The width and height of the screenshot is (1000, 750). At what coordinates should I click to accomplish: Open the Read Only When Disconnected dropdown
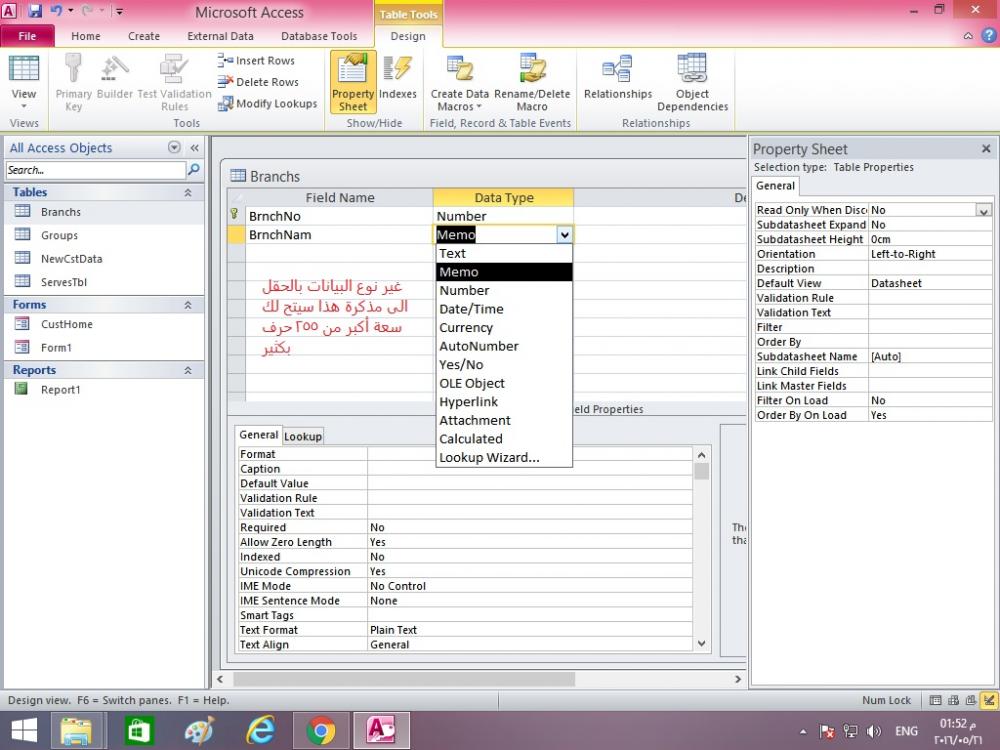coord(983,210)
